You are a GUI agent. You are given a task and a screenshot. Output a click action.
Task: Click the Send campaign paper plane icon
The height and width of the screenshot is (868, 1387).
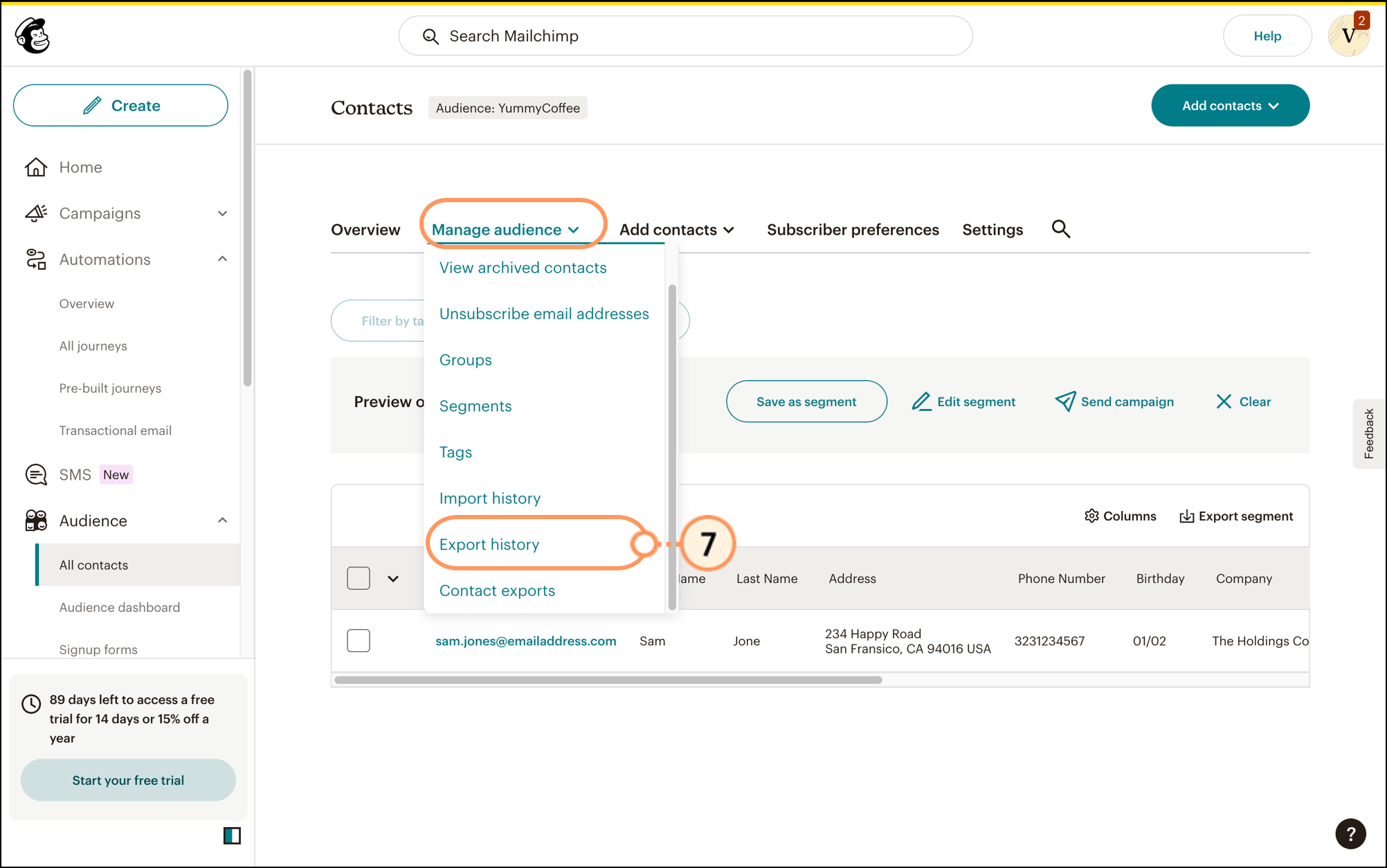(x=1065, y=401)
